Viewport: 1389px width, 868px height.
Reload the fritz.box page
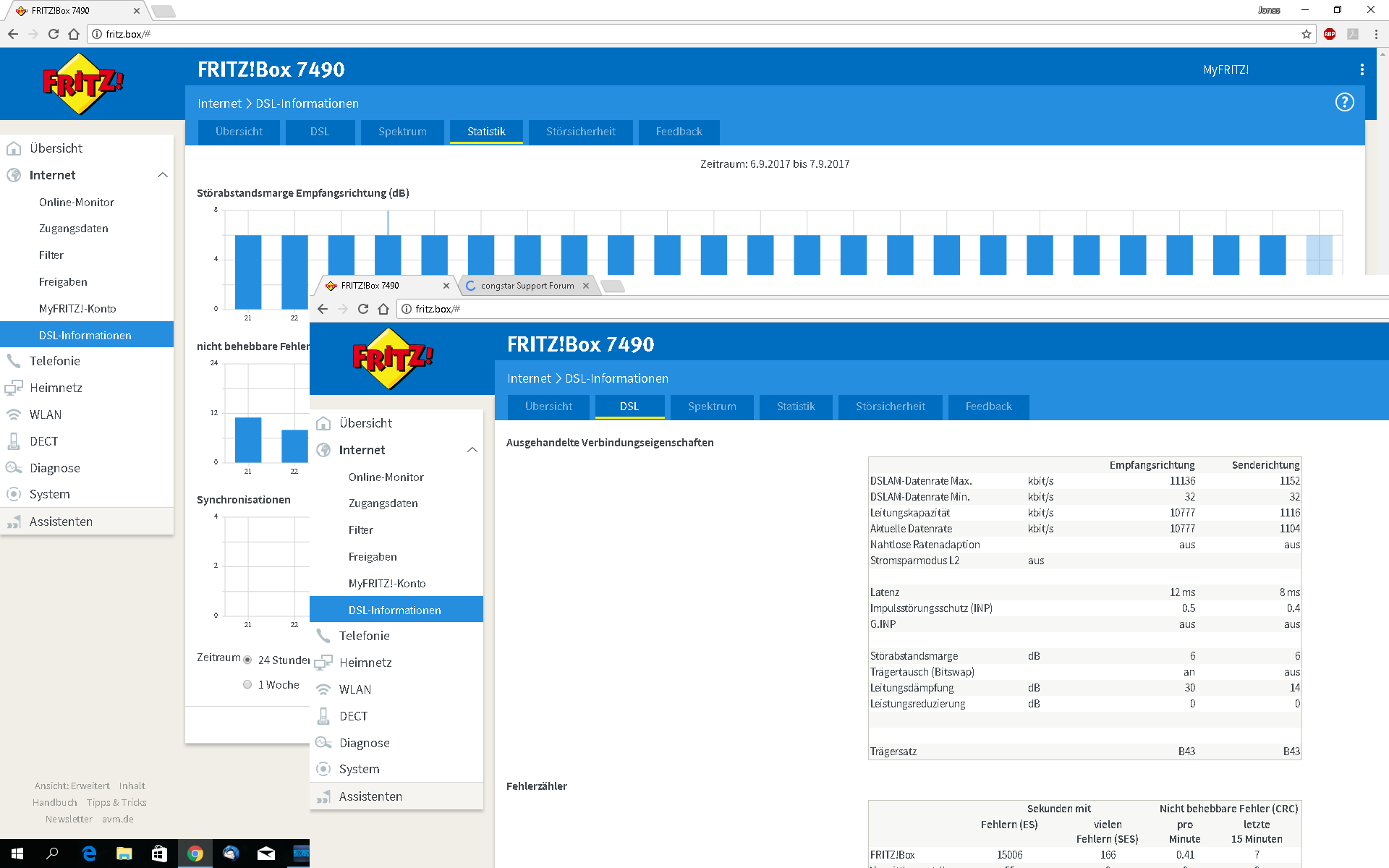click(54, 34)
